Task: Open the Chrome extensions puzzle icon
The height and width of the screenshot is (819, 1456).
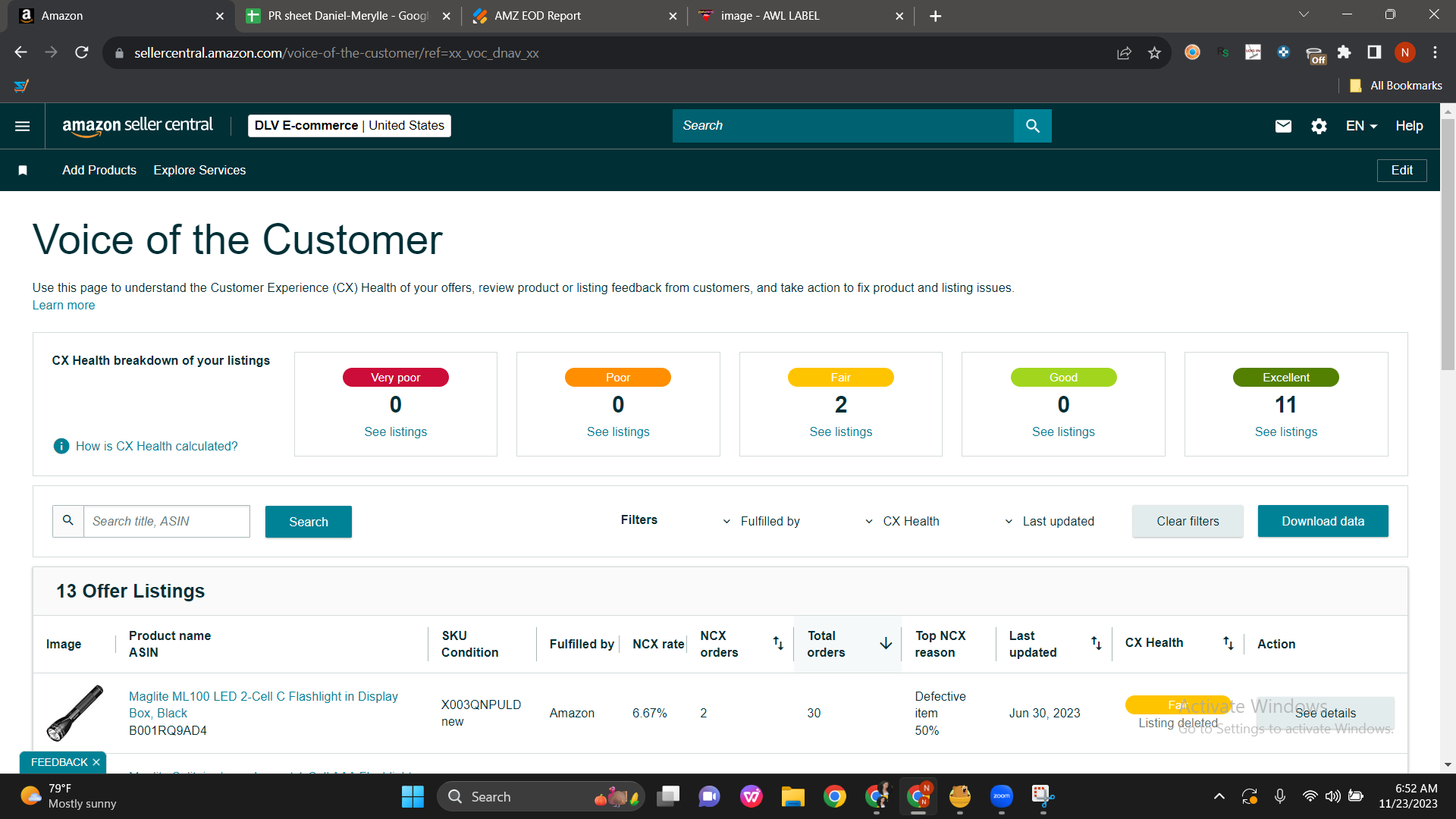Action: point(1344,52)
